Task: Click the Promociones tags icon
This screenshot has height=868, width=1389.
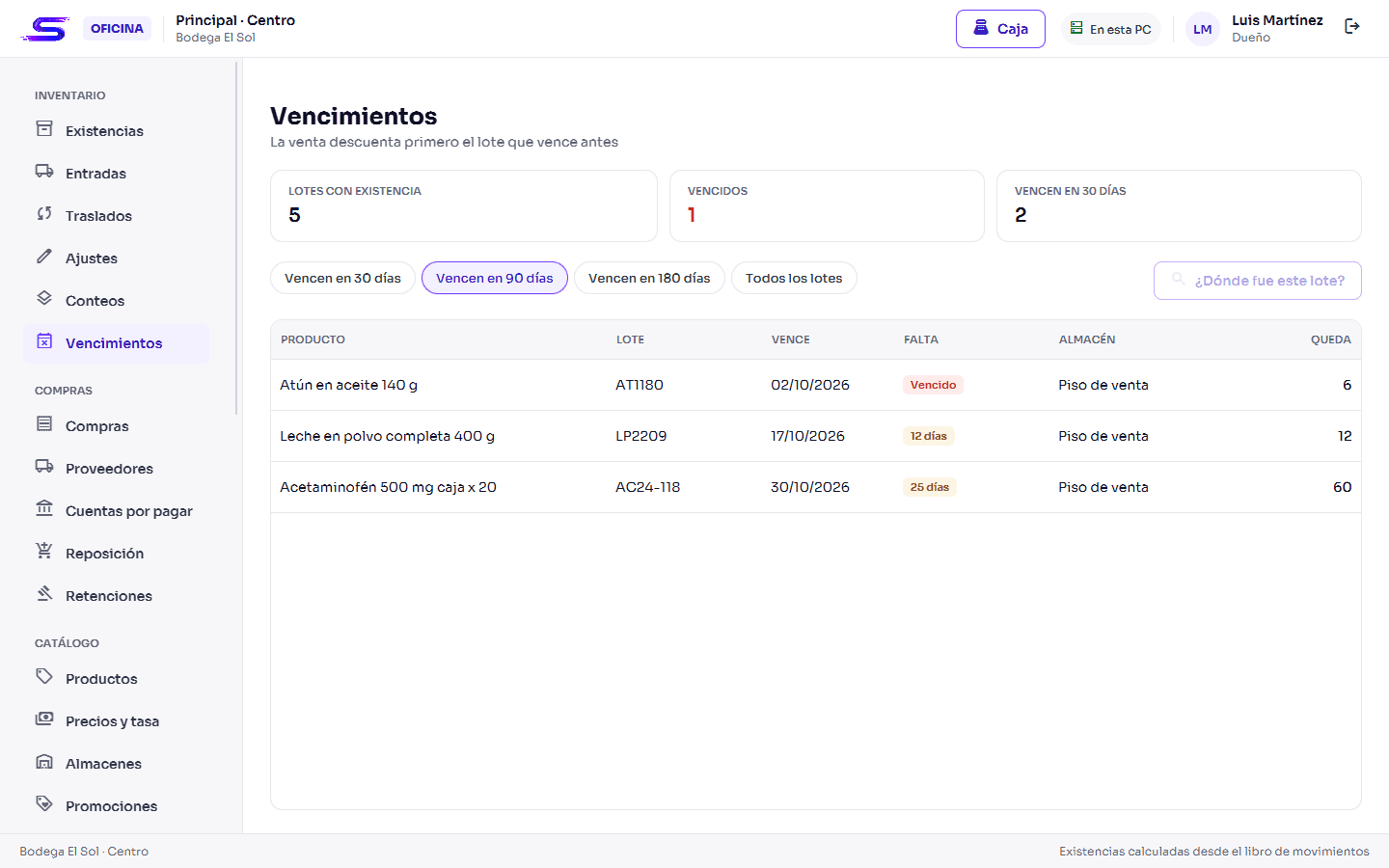Action: (44, 804)
